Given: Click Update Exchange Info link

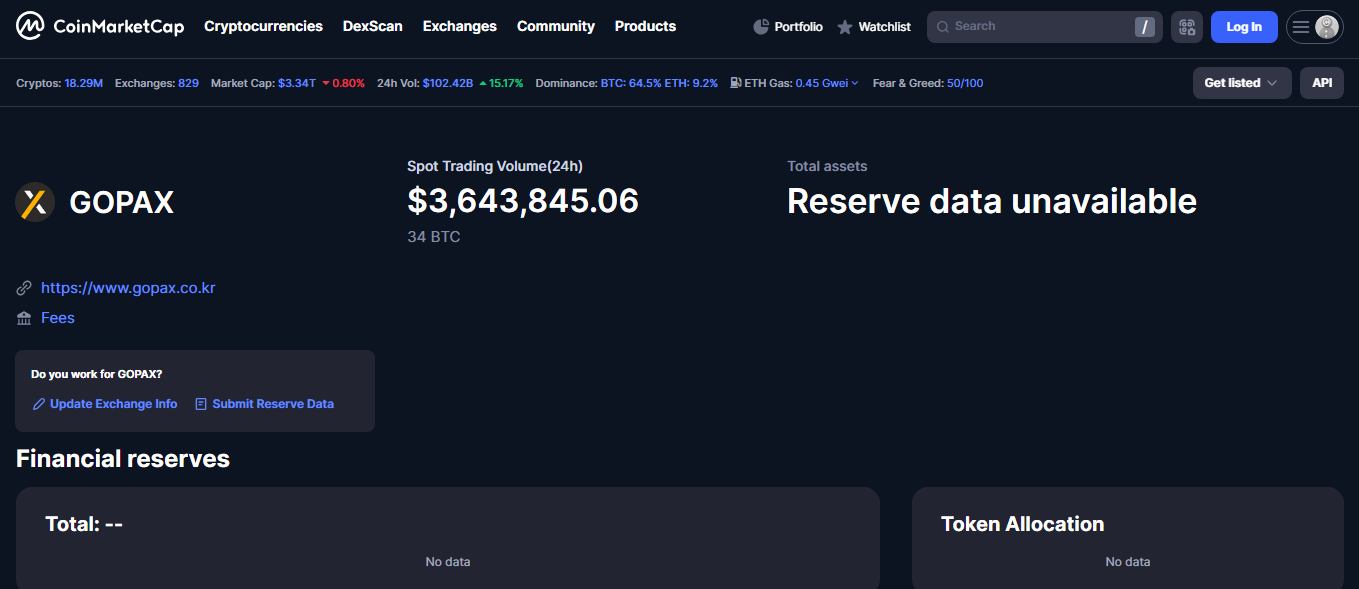Looking at the screenshot, I should coord(113,404).
